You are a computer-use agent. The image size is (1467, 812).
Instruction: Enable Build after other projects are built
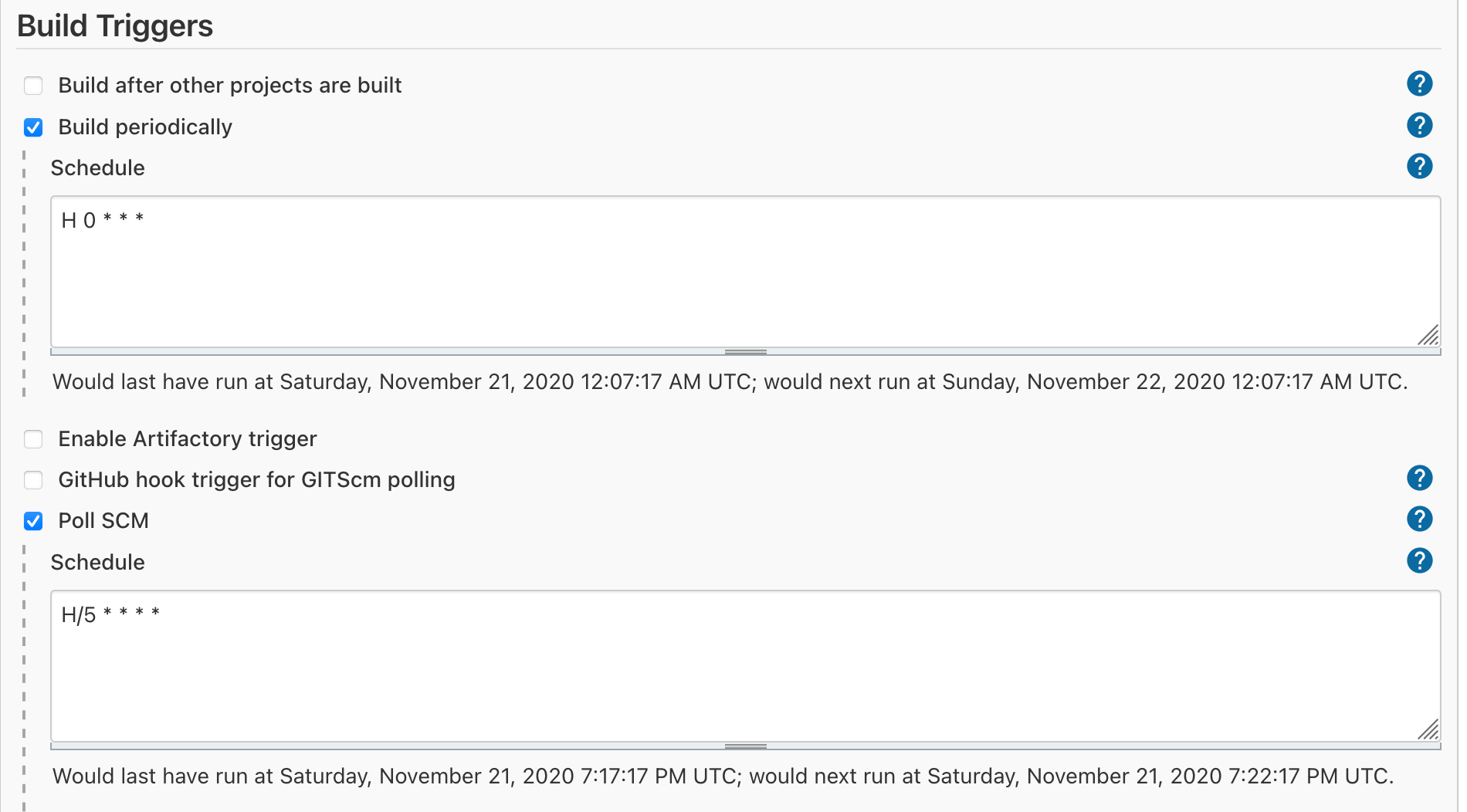(x=33, y=85)
